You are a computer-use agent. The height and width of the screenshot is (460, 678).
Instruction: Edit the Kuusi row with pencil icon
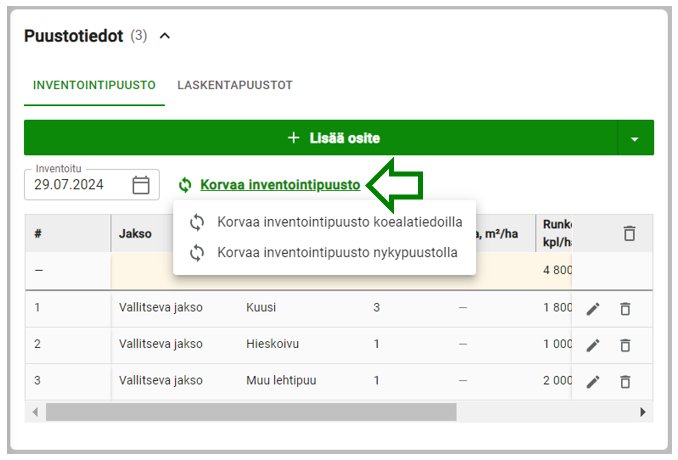pyautogui.click(x=593, y=309)
